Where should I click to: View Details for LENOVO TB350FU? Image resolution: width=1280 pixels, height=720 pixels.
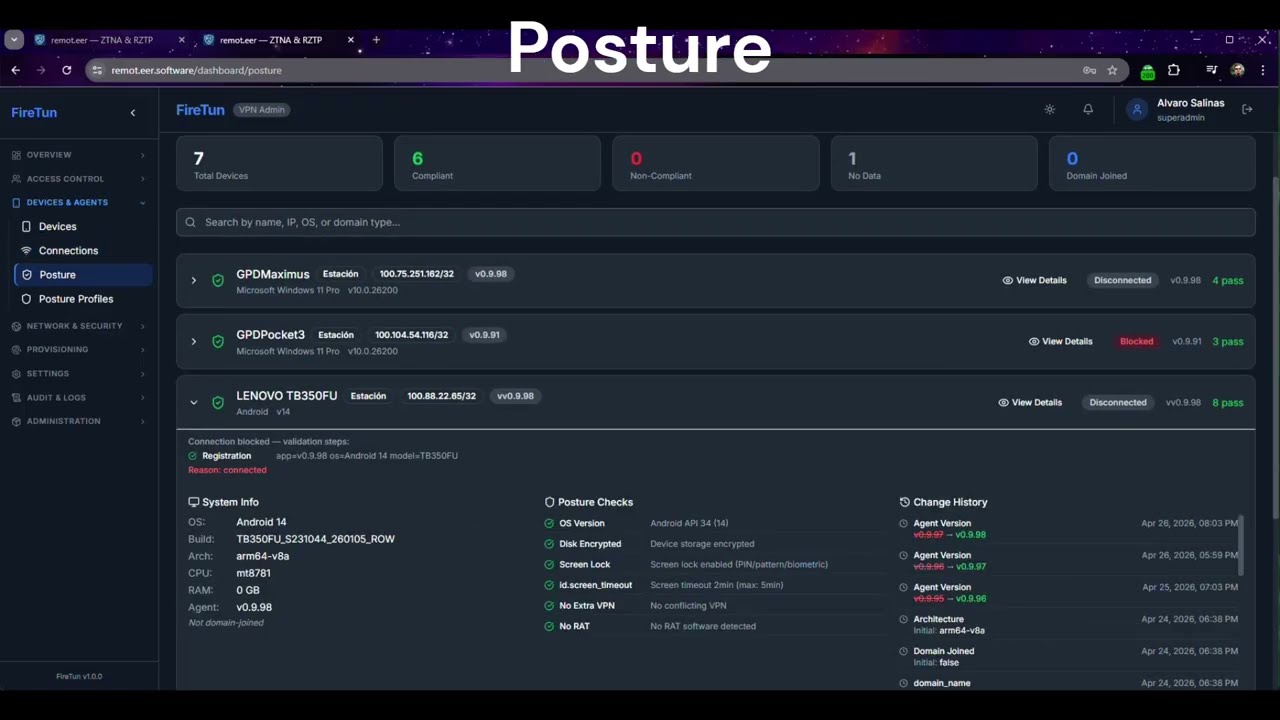pyautogui.click(x=1030, y=403)
